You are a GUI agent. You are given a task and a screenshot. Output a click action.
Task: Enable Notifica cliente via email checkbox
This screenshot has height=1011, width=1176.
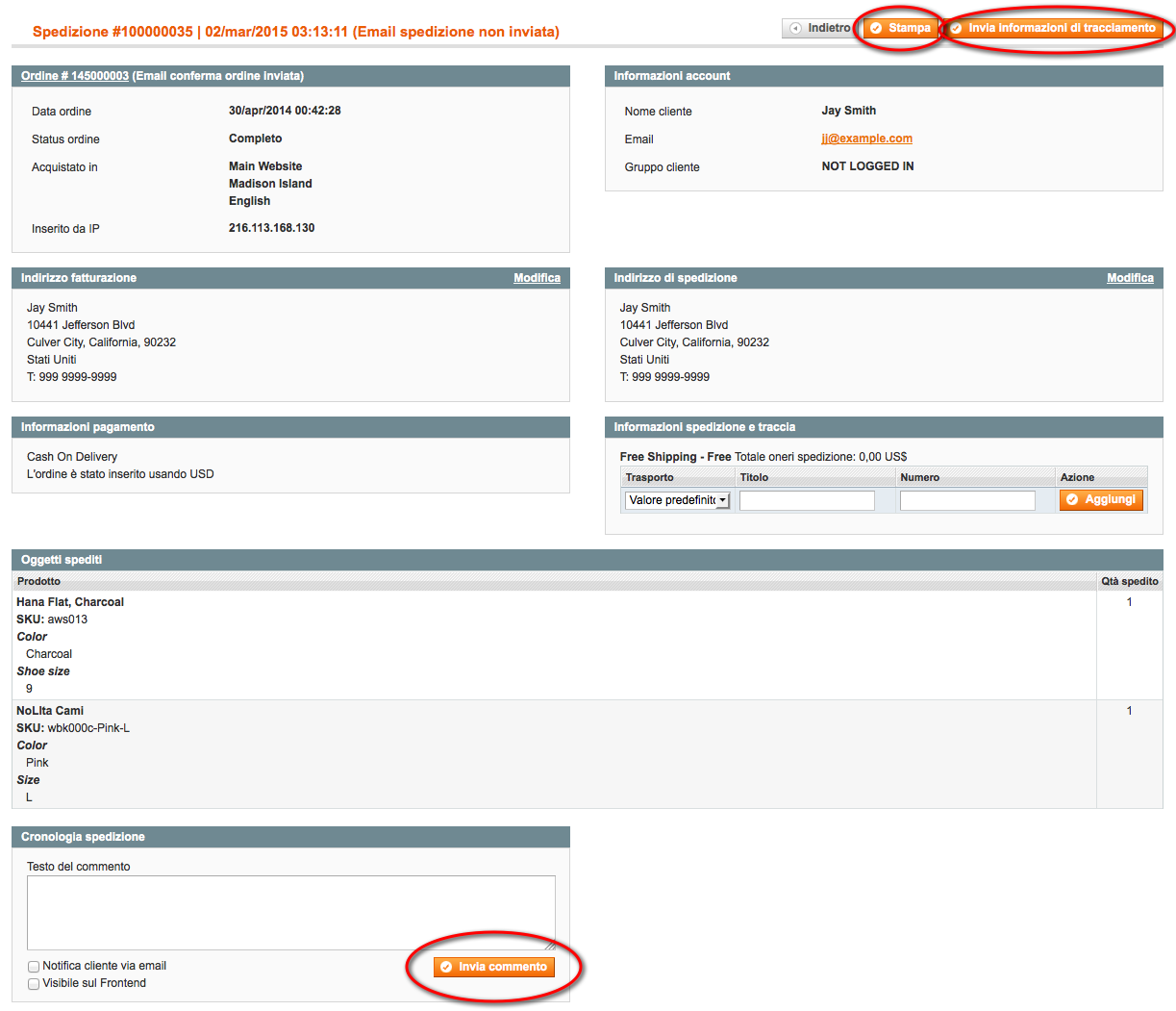34,967
